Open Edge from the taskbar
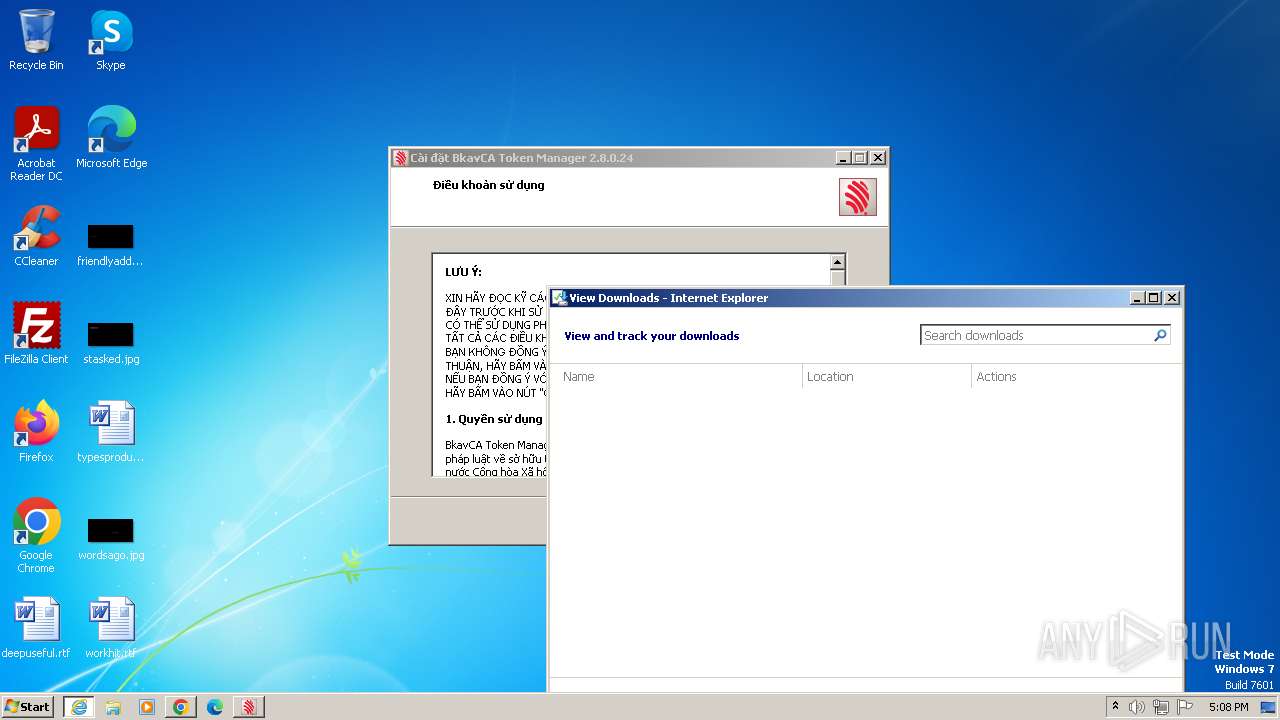 (x=215, y=707)
